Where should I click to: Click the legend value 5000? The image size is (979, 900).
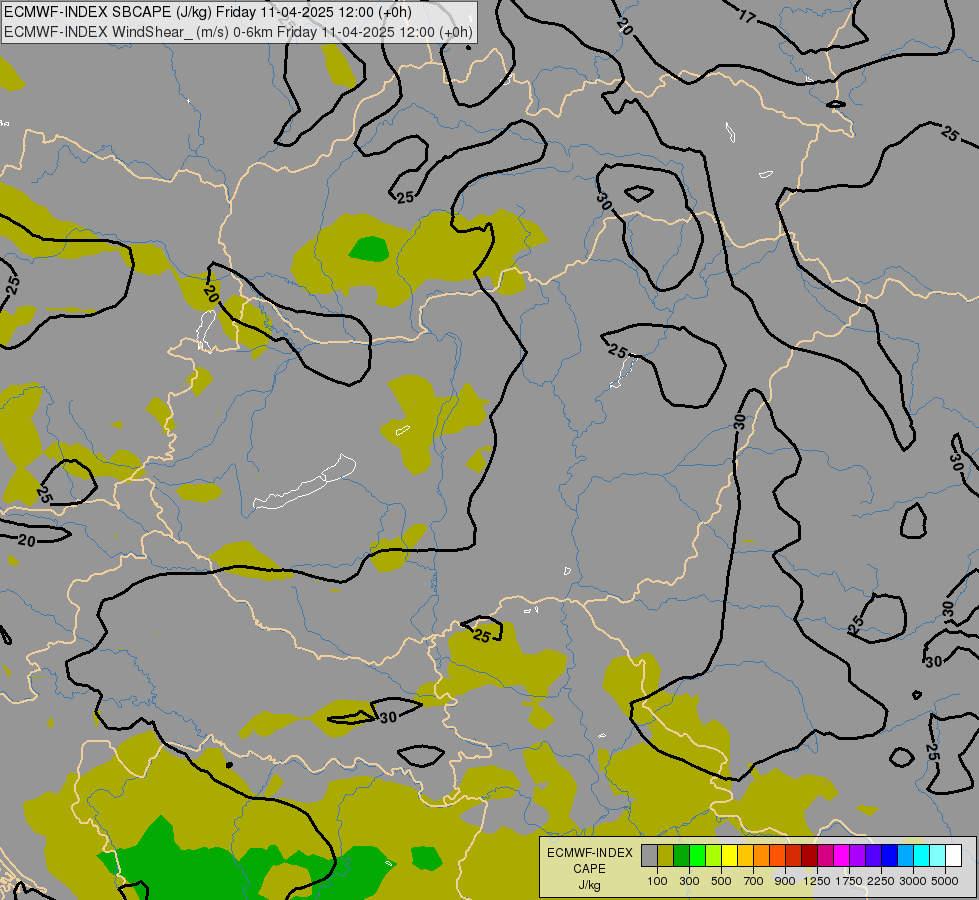click(945, 881)
